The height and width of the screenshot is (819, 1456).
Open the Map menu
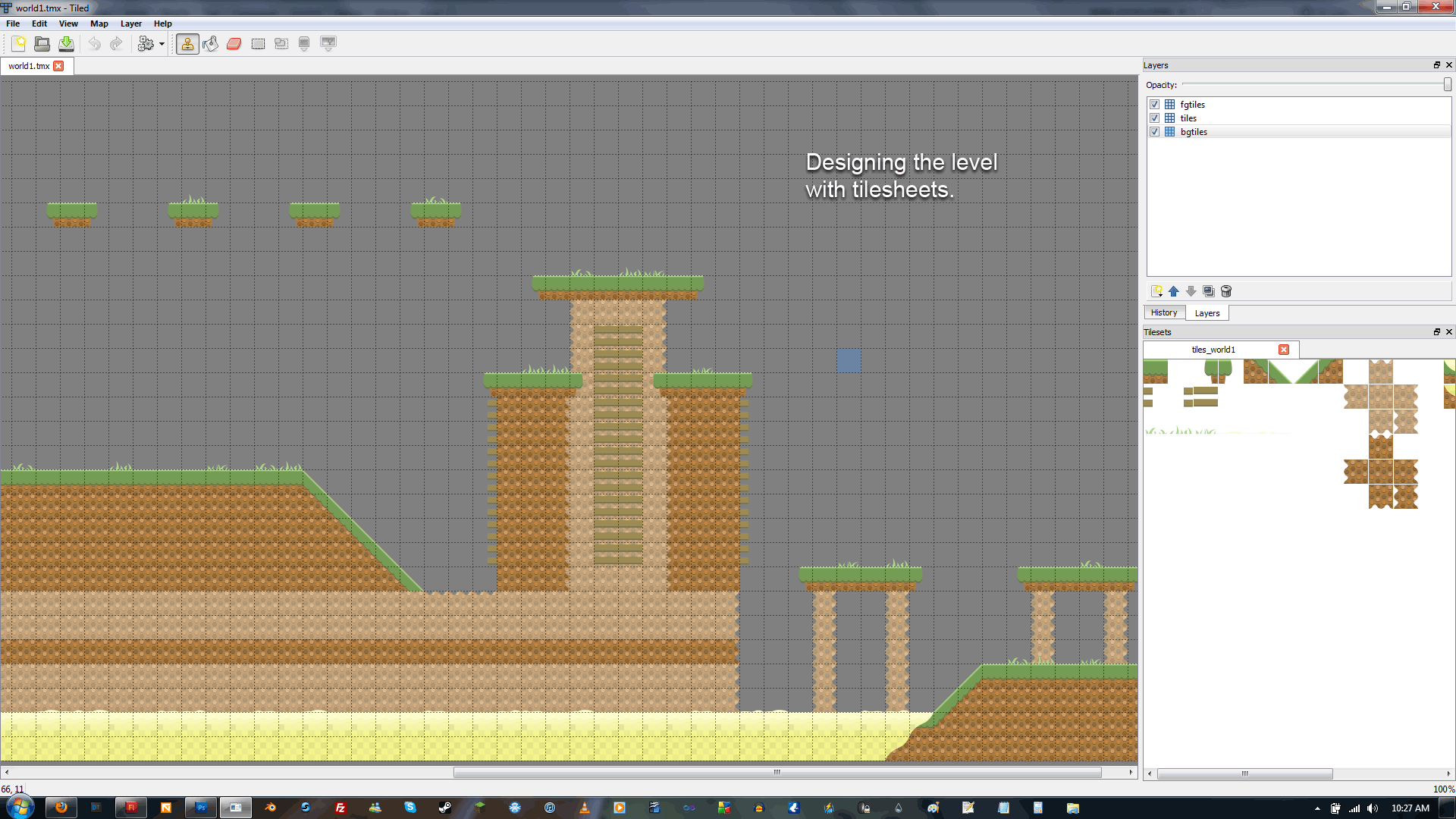(x=99, y=24)
